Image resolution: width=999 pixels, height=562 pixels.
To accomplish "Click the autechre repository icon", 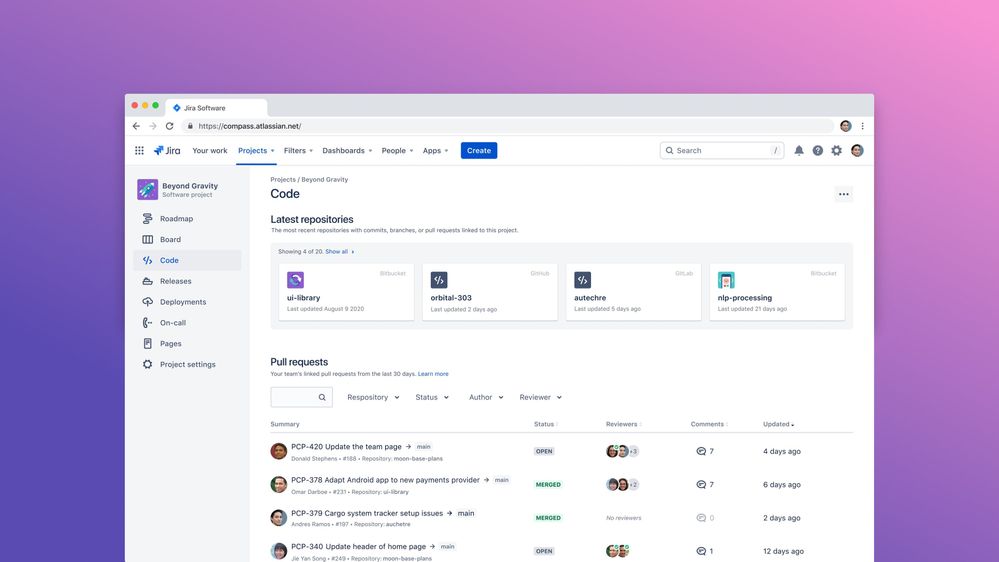I will pos(582,280).
